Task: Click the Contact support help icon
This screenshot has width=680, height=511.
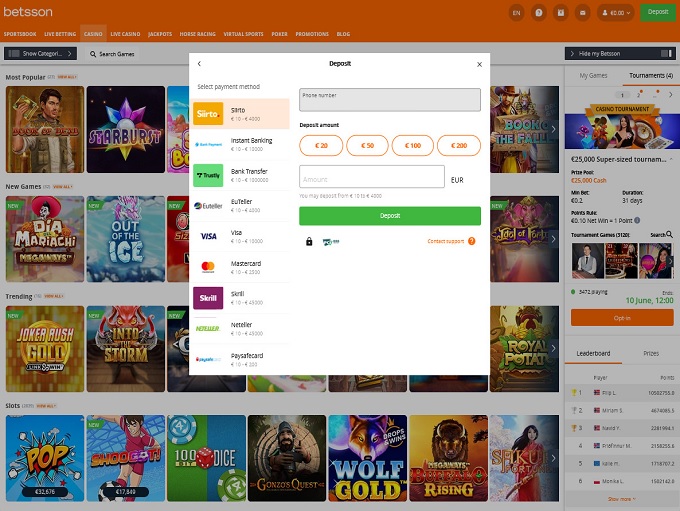Action: 471,241
